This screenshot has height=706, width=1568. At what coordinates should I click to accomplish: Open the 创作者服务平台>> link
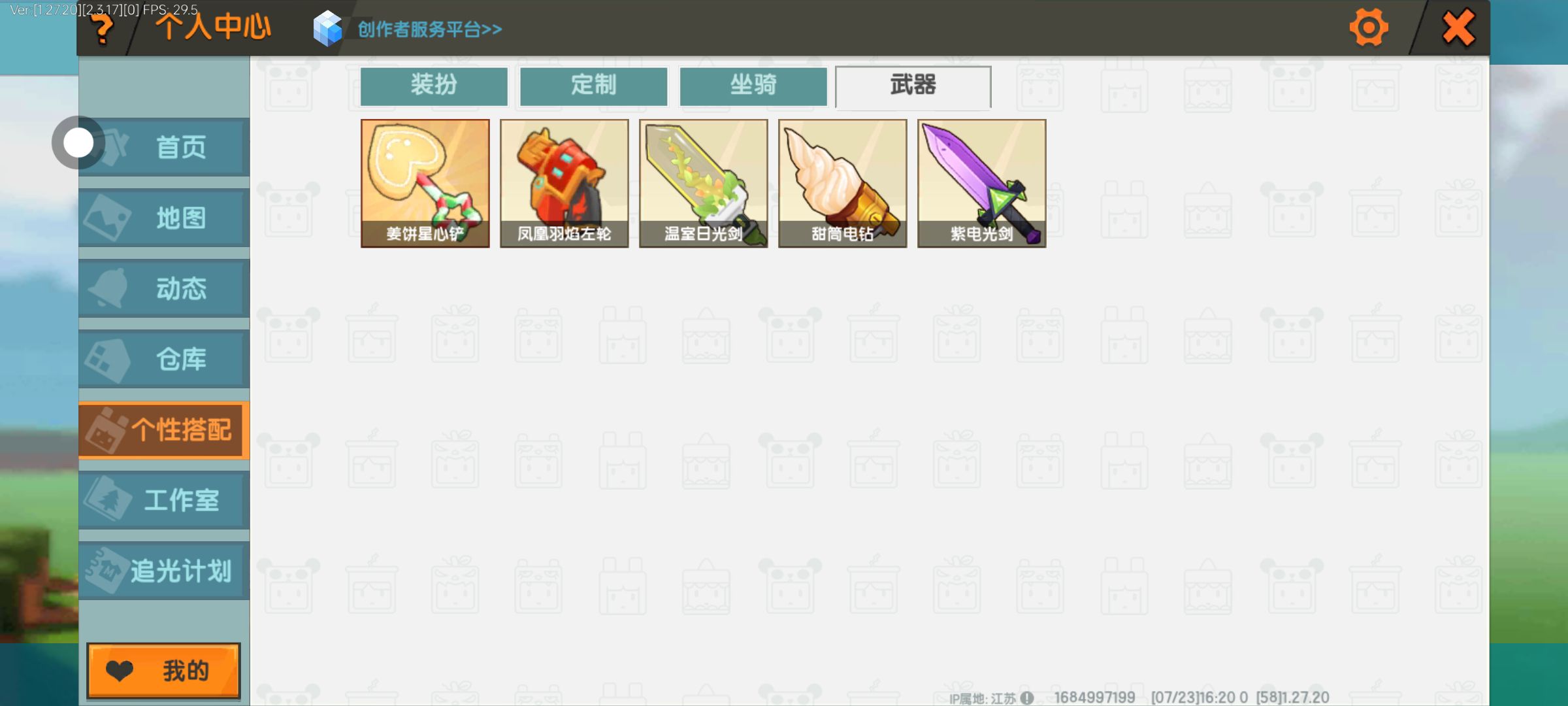pos(430,29)
